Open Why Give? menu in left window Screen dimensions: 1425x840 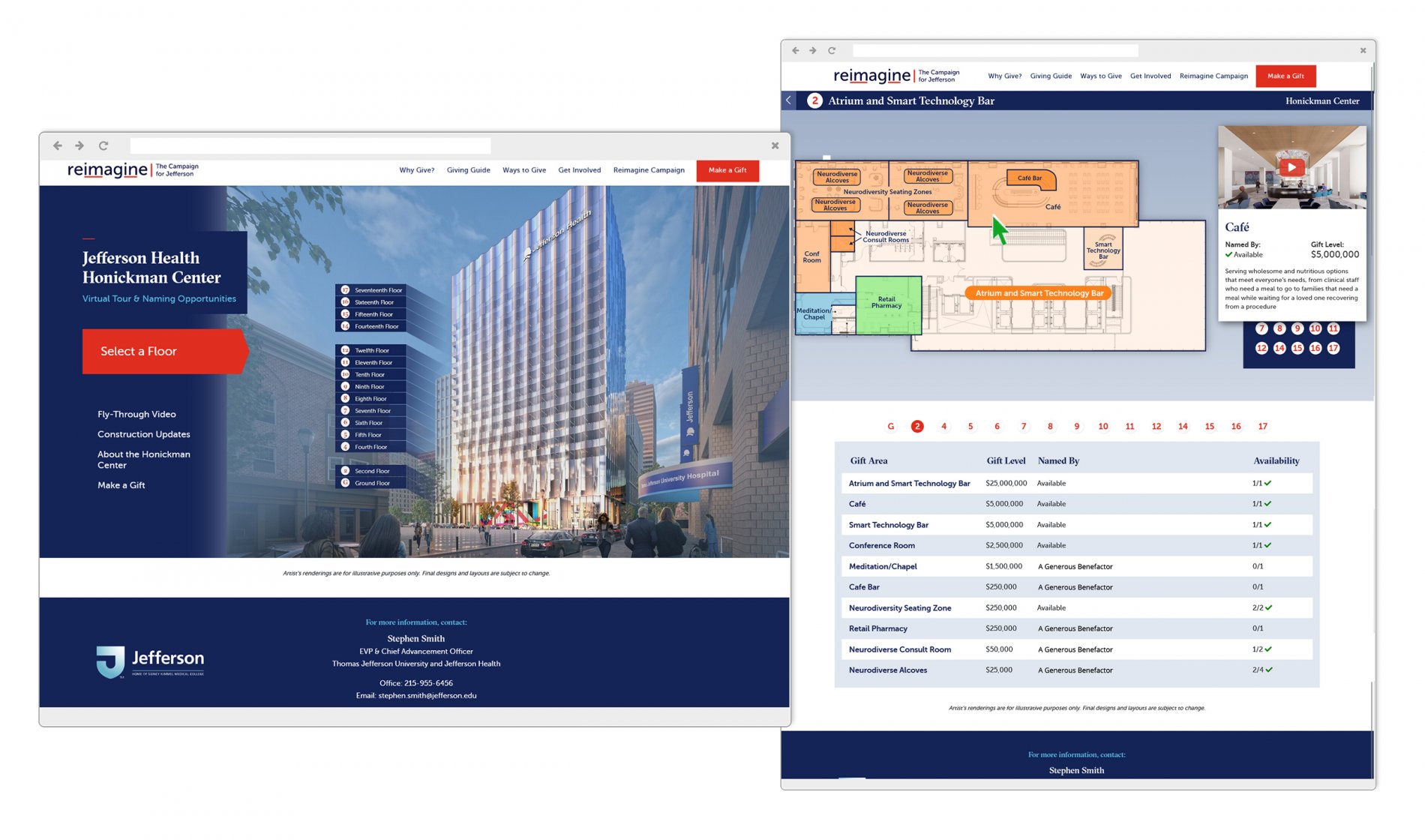(x=417, y=170)
